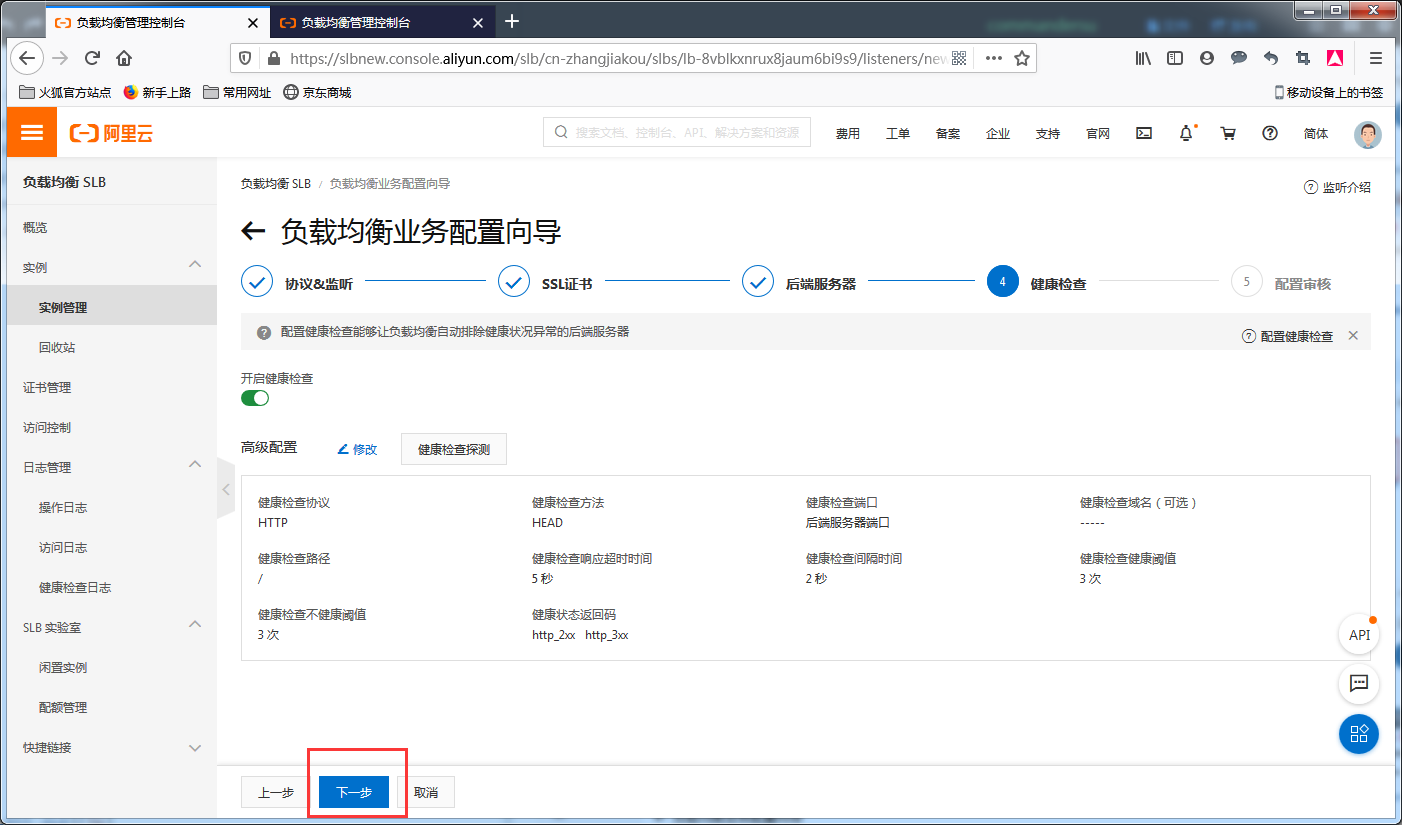This screenshot has height=825, width=1402.
Task: Check notifications via the bell icon
Action: [1186, 132]
